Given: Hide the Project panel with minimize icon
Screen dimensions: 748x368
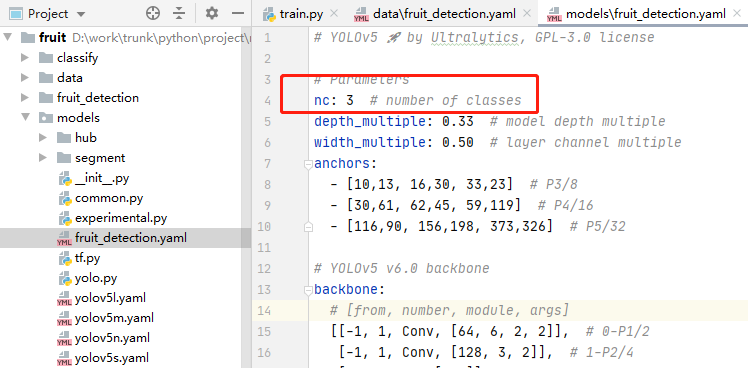Looking at the screenshot, I should click(x=238, y=13).
